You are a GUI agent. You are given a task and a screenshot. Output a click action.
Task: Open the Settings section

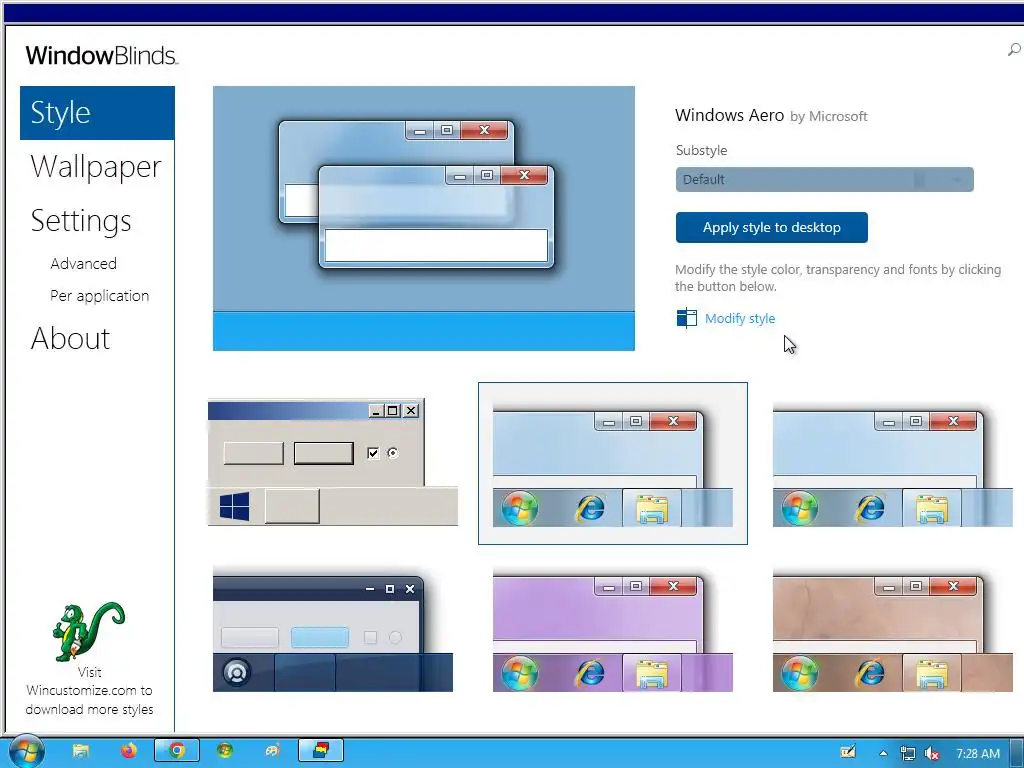click(81, 221)
